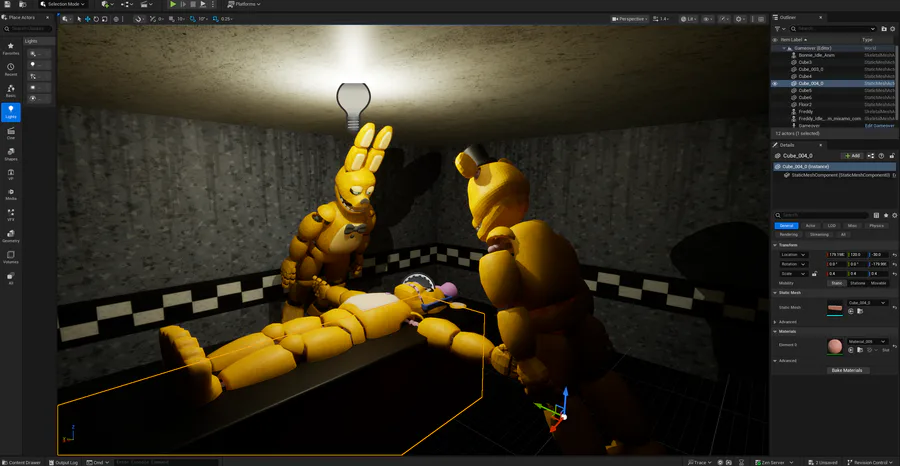
Task: Open the Volumes category in Place Actors
Action: click(10, 257)
